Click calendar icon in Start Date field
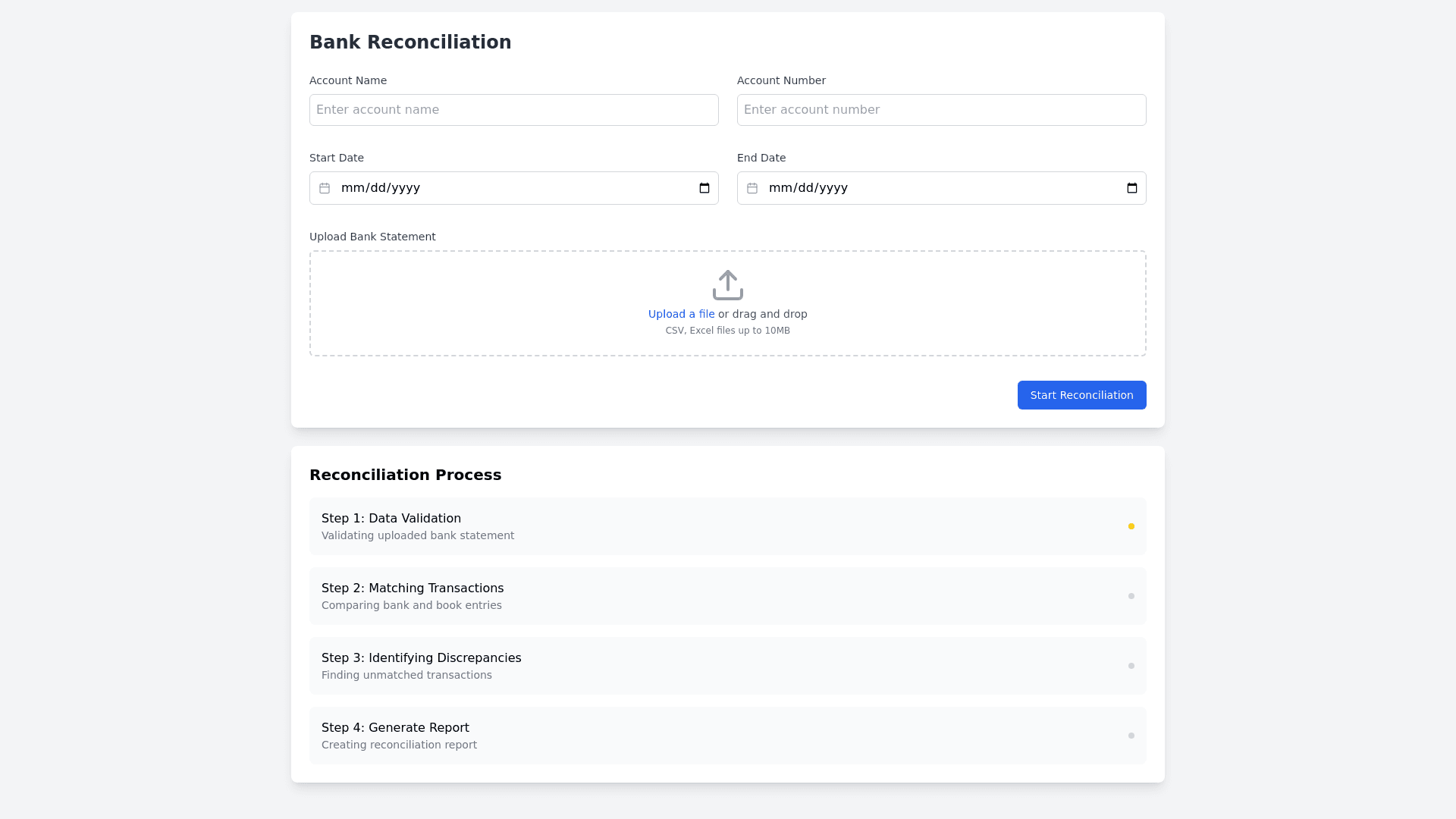The width and height of the screenshot is (1456, 819). click(325, 188)
